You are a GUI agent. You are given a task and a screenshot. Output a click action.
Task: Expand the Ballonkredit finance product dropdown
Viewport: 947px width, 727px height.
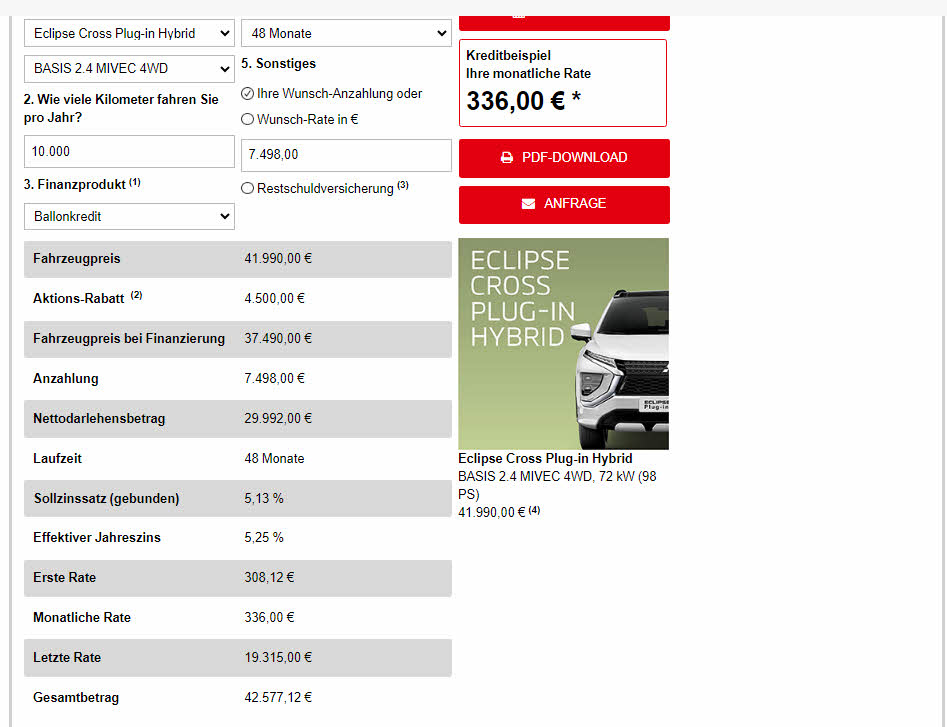[129, 216]
